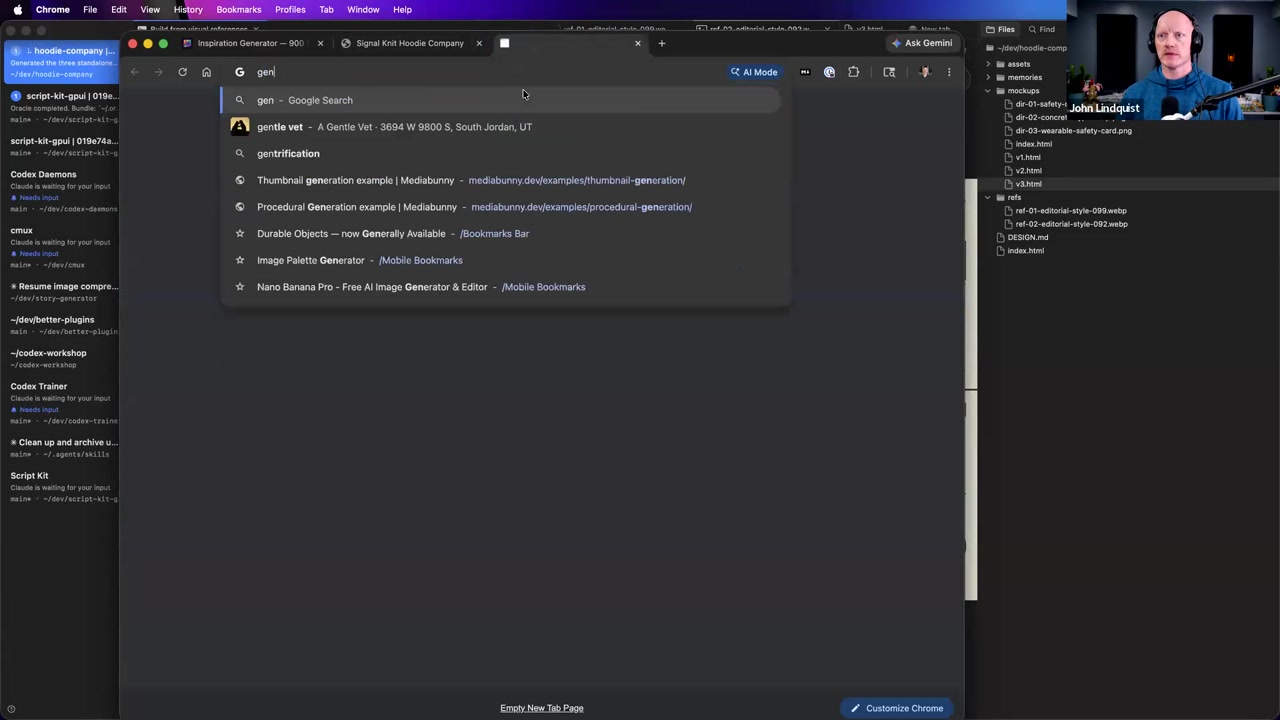Open the Extensions puzzle icon

[x=853, y=72]
